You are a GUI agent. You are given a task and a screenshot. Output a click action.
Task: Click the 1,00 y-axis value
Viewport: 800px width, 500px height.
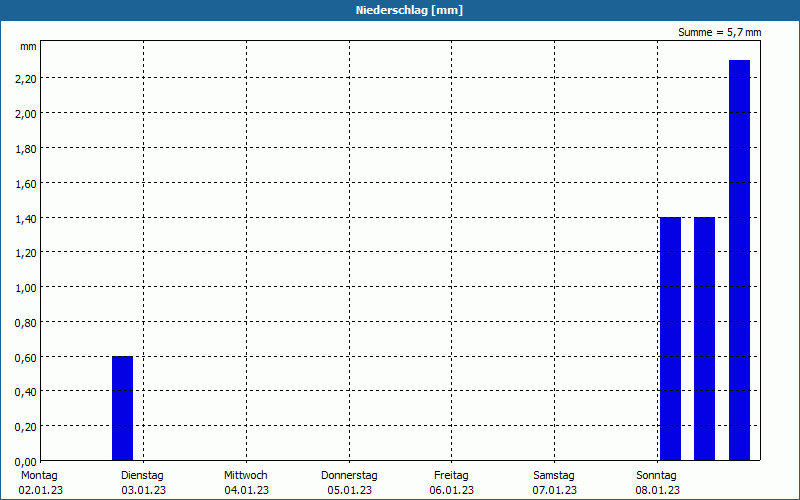click(26, 288)
